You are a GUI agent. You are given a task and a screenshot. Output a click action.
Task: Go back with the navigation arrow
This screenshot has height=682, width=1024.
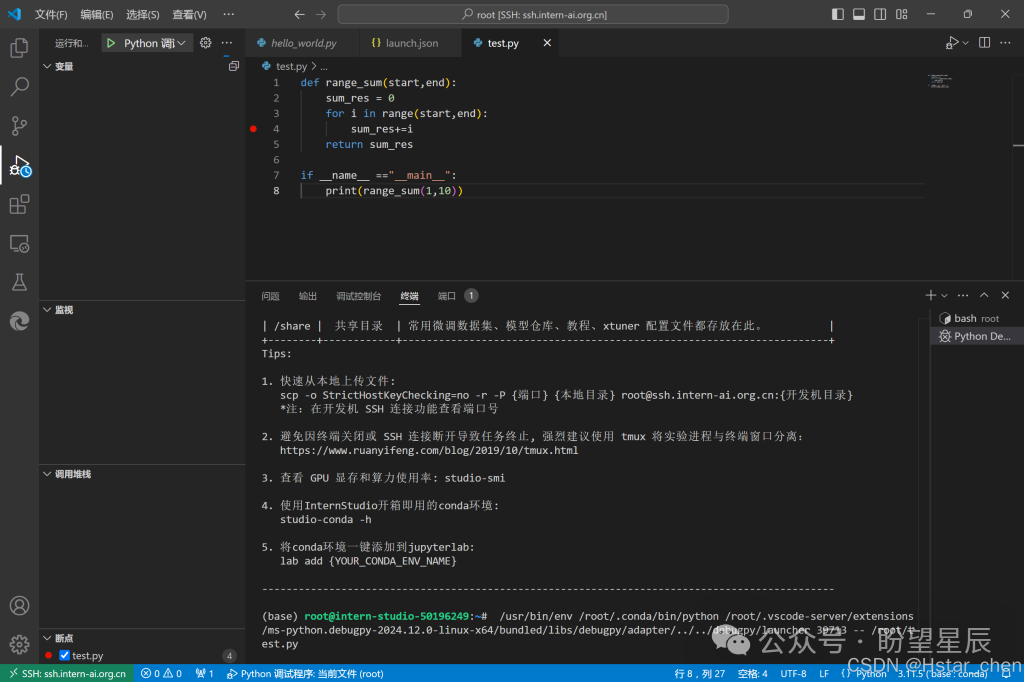click(x=299, y=14)
